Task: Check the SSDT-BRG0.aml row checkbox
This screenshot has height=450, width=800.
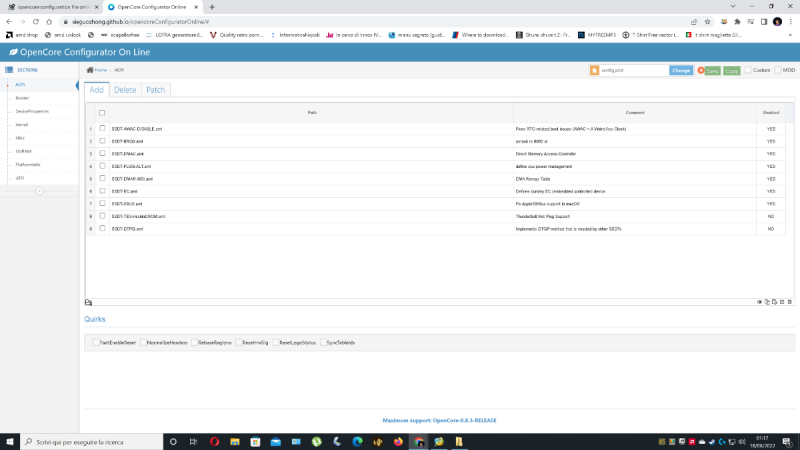Action: (x=102, y=141)
